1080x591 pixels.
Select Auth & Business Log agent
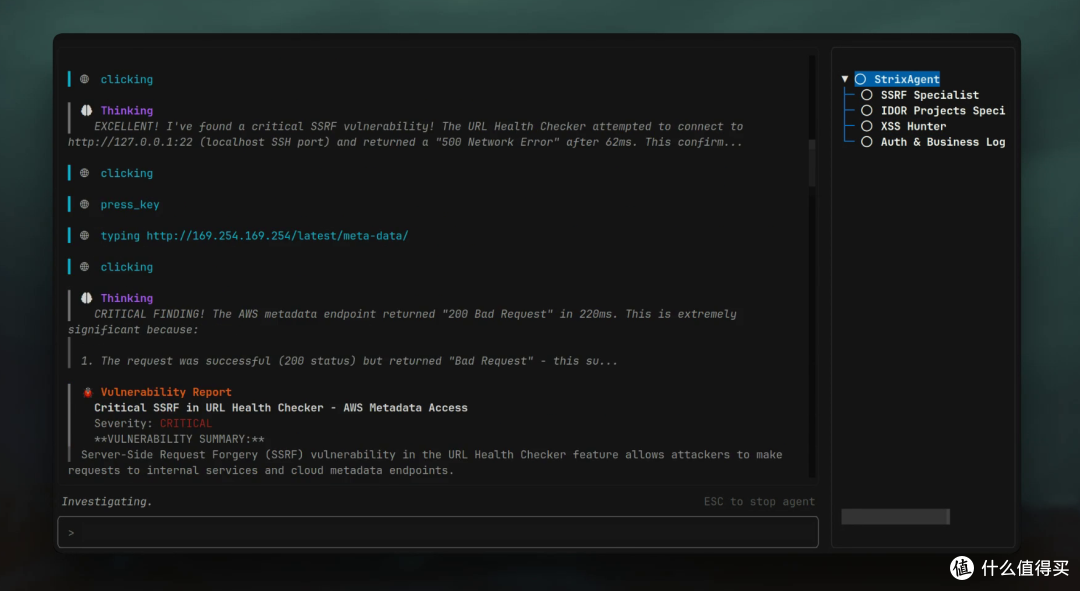tap(942, 142)
